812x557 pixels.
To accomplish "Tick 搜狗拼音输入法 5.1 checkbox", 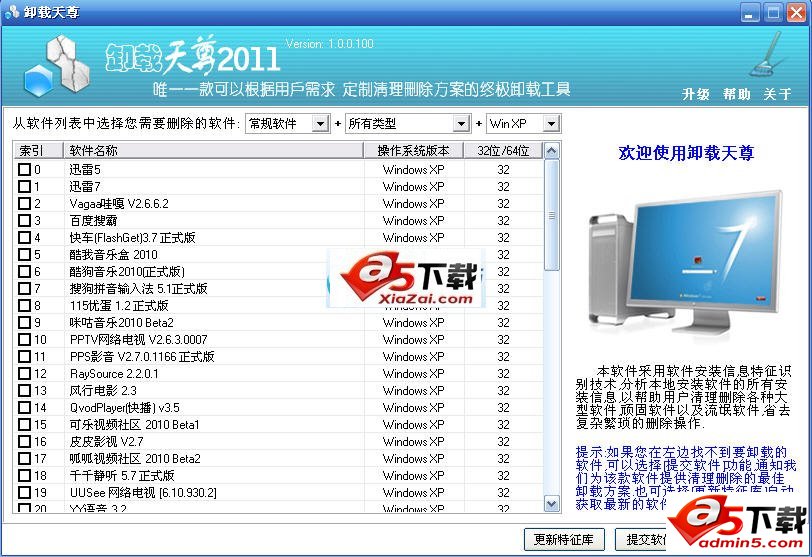I will [x=24, y=288].
